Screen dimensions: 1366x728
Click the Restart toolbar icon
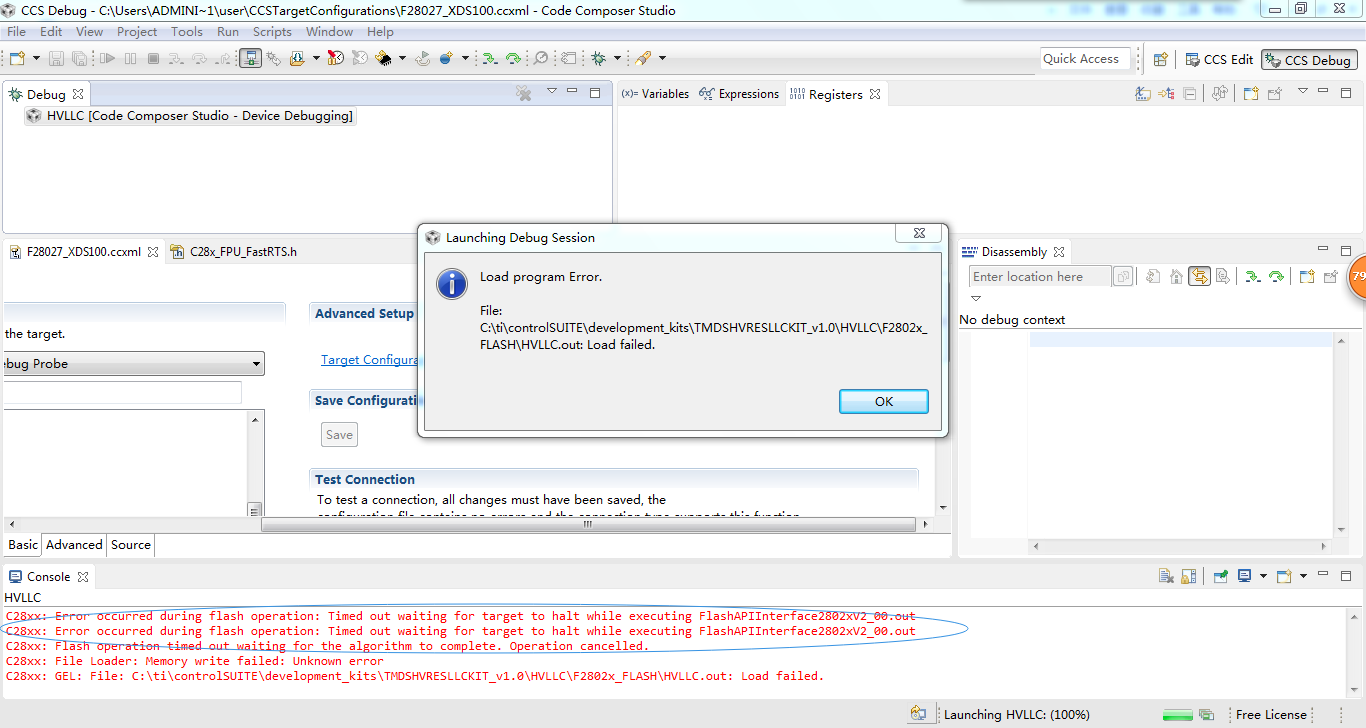click(x=423, y=59)
